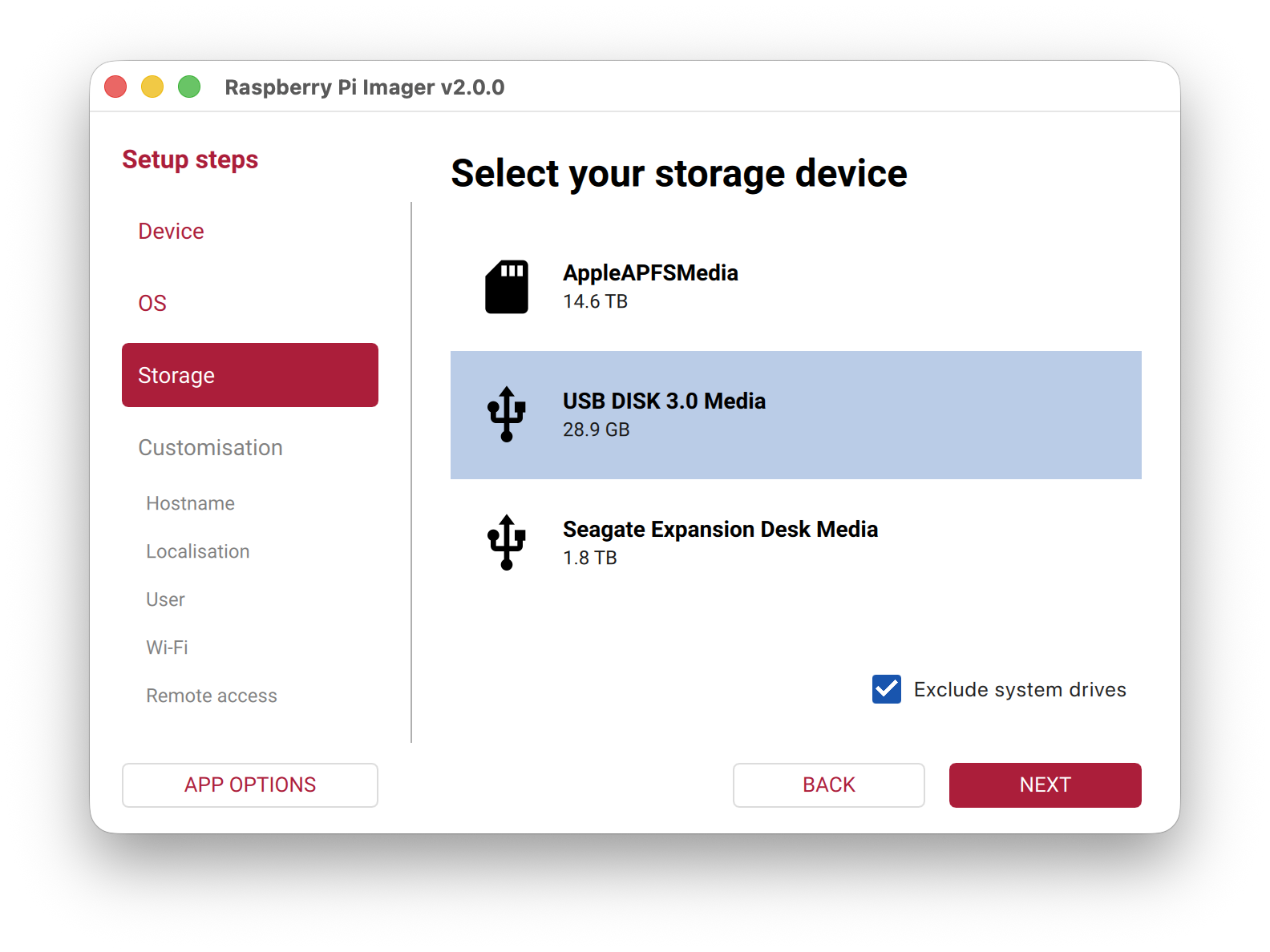
Task: Click the SD card icon for AppleAPFSMedia
Action: pos(506,287)
